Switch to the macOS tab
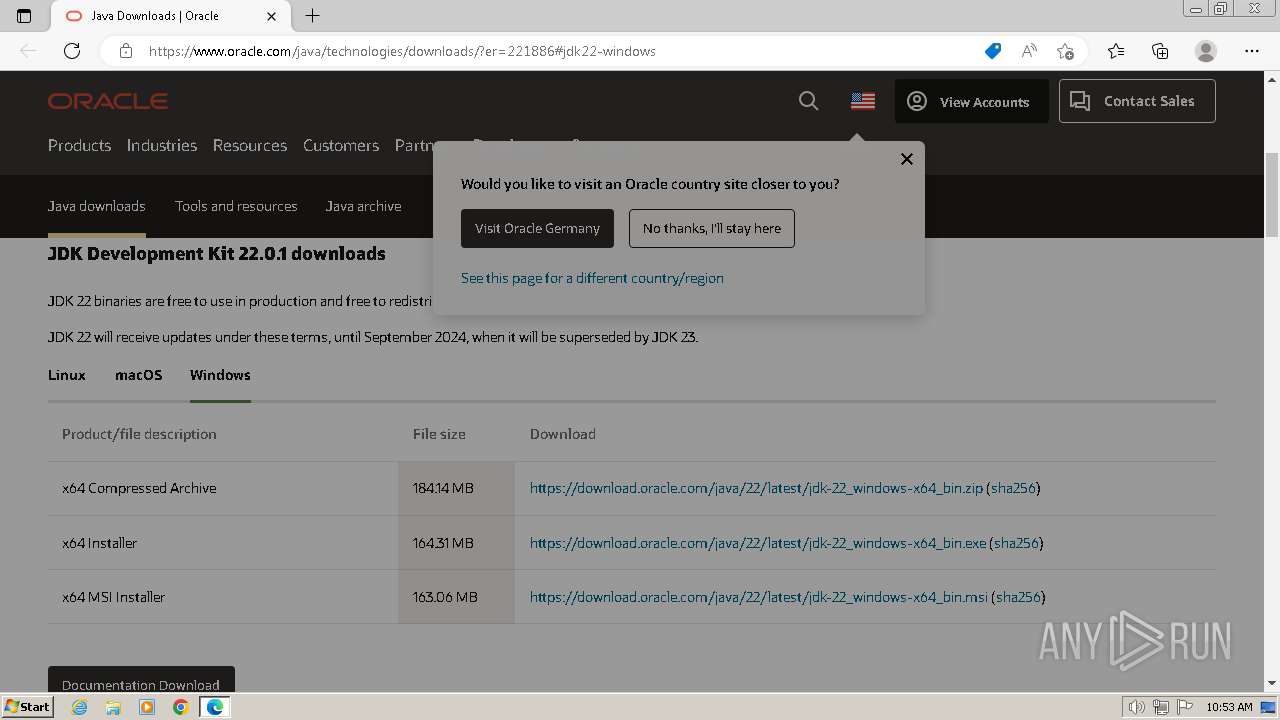 pyautogui.click(x=139, y=375)
